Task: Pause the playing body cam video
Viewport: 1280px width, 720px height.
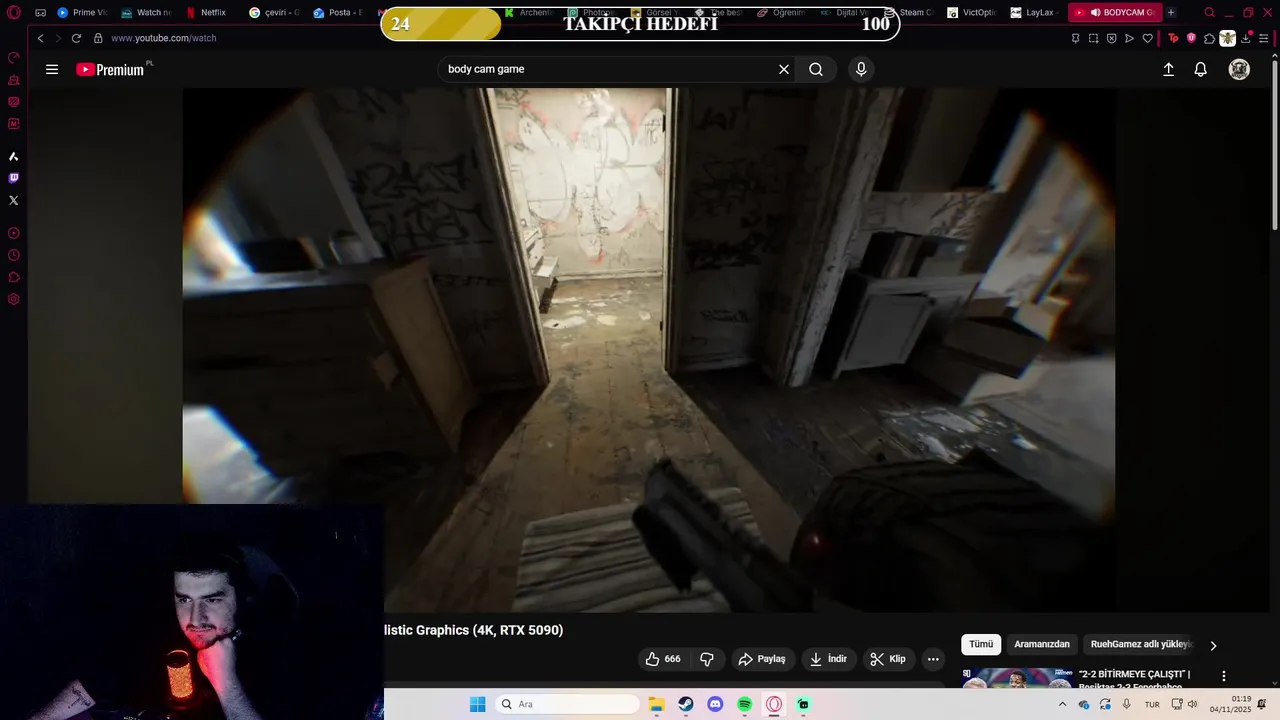Action: pyautogui.click(x=648, y=350)
